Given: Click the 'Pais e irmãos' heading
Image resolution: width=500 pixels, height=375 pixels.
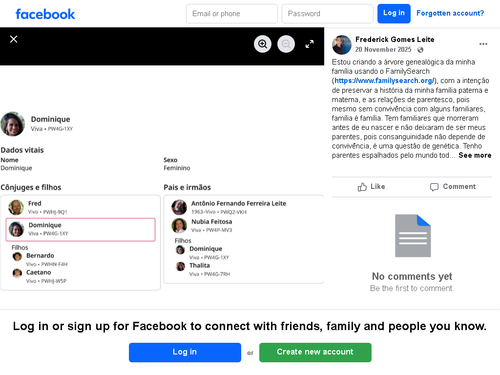Looking at the screenshot, I should coord(187,187).
